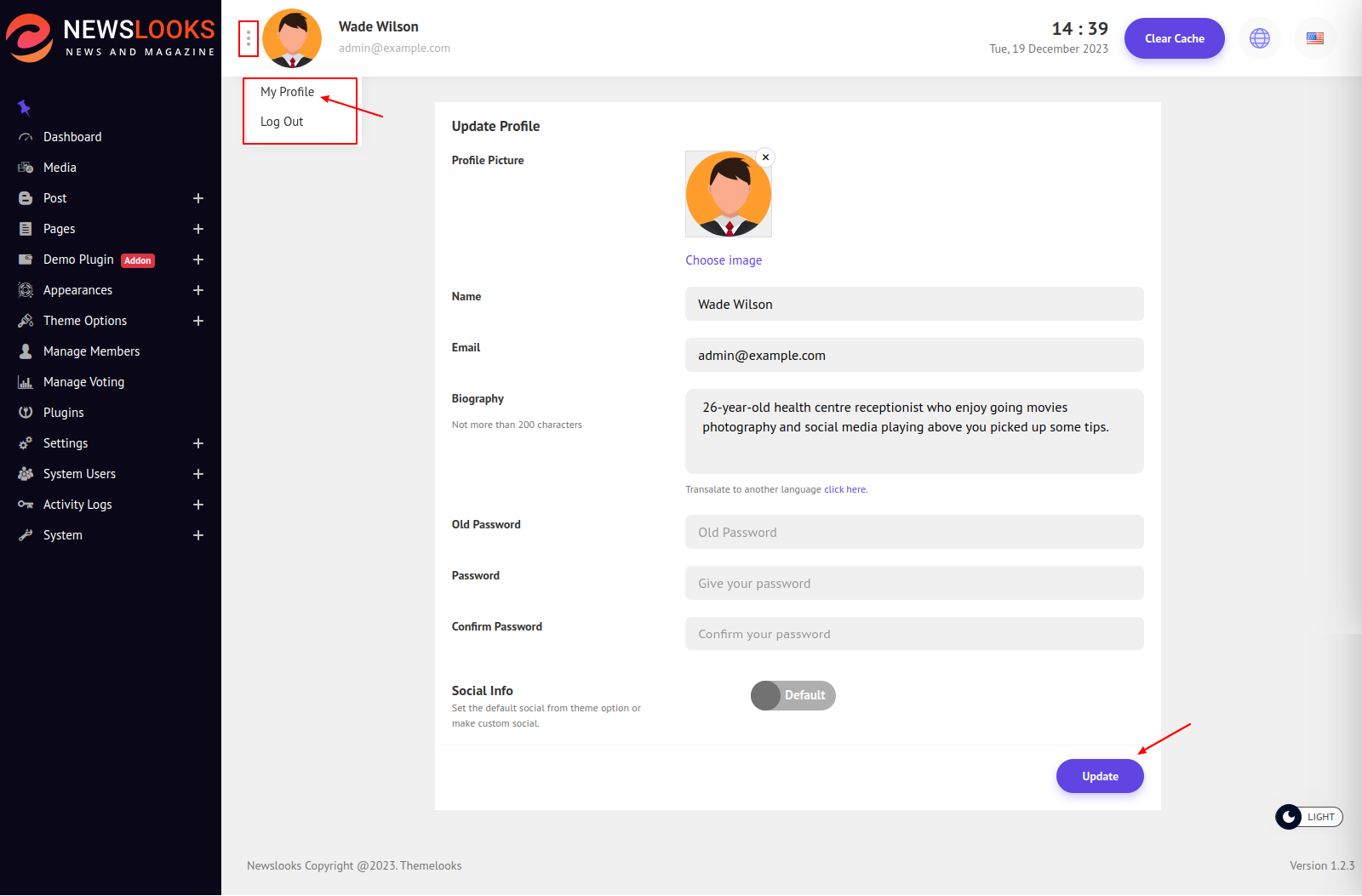Click the Choose image link
This screenshot has height=896, width=1362.
pos(724,260)
